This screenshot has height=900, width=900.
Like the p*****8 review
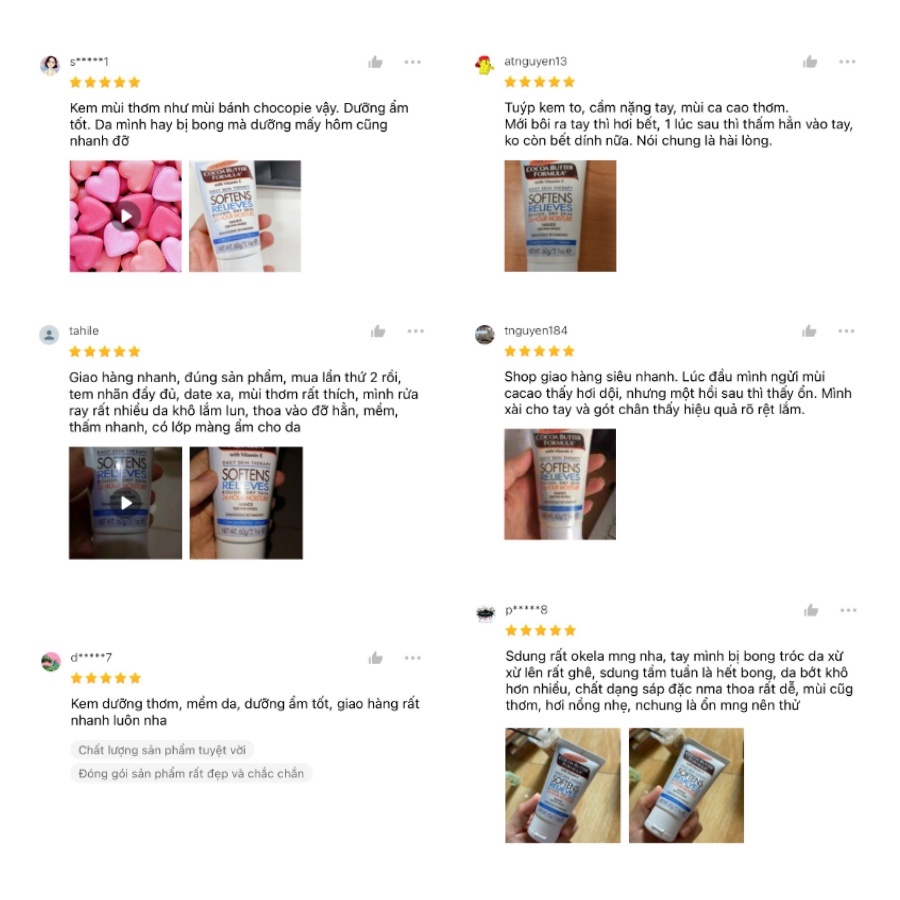click(811, 610)
